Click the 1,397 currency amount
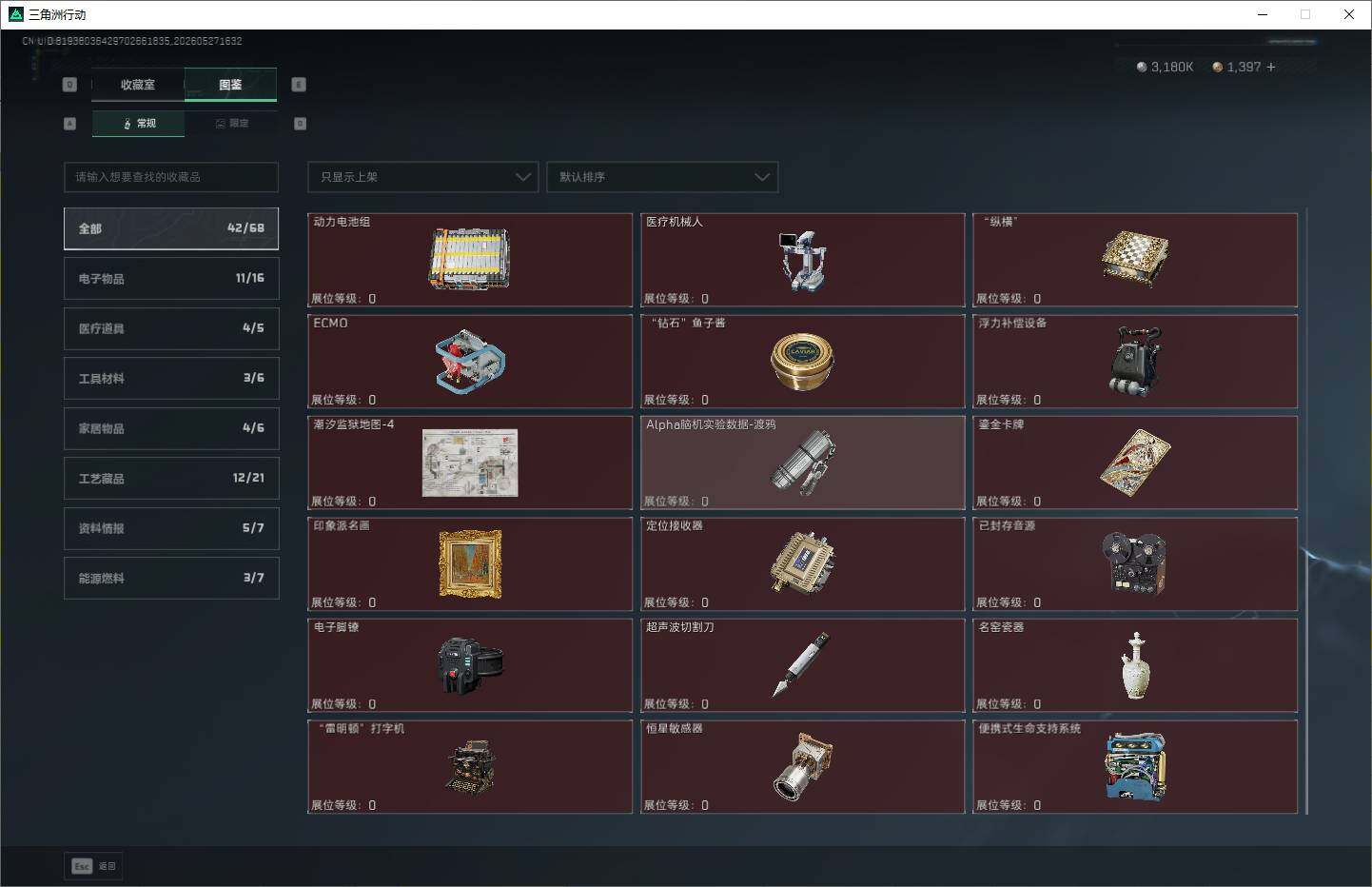The image size is (1372, 887). 1244,67
